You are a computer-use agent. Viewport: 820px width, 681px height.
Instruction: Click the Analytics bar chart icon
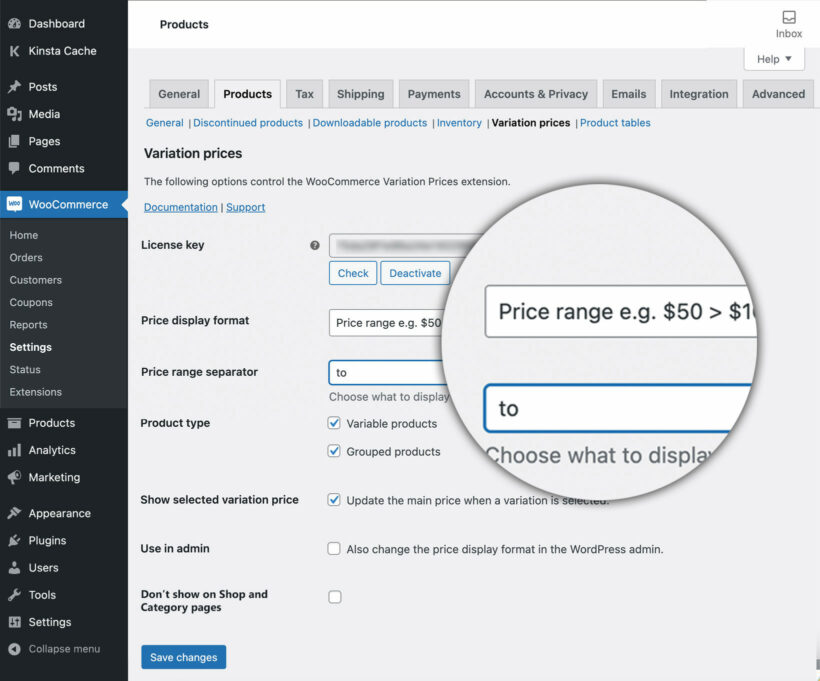(x=15, y=450)
